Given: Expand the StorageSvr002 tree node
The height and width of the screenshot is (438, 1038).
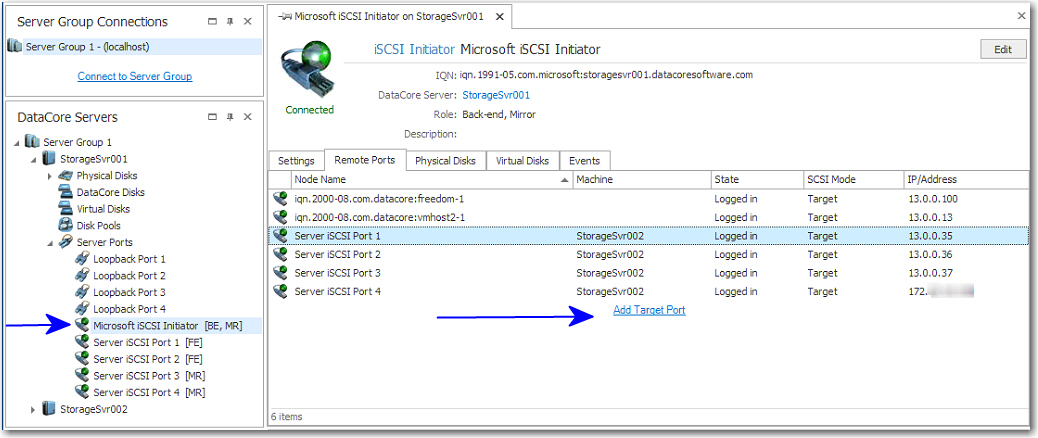Looking at the screenshot, I should [33, 409].
